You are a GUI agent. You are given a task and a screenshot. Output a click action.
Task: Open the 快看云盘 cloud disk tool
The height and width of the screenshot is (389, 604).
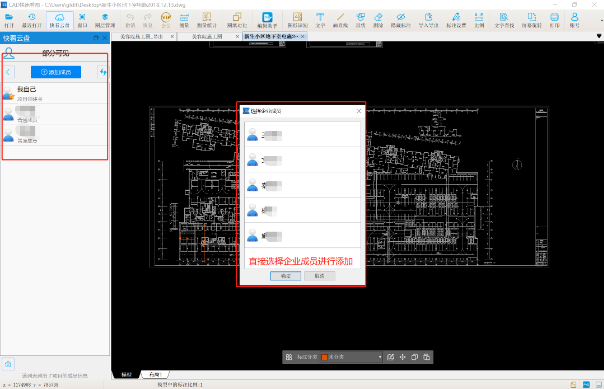click(60, 20)
